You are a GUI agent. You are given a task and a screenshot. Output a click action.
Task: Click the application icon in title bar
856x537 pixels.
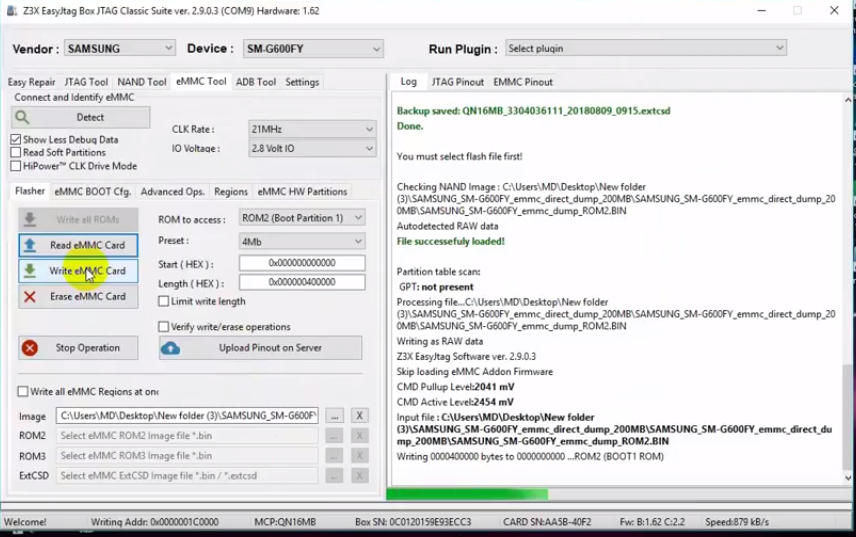[x=11, y=10]
